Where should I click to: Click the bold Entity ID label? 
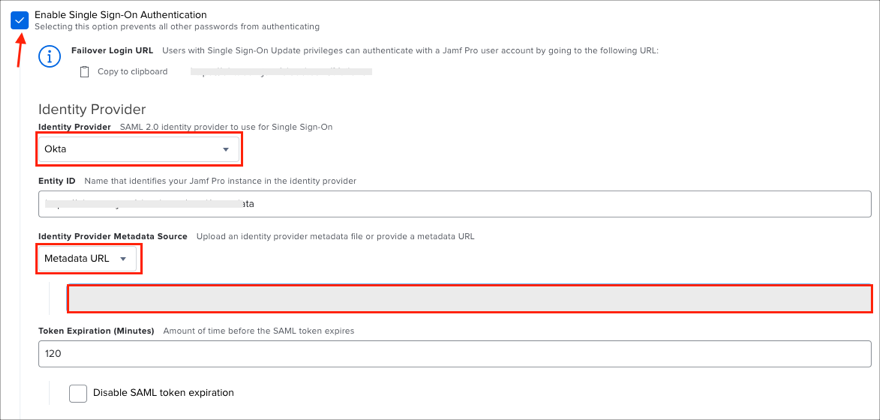tap(57, 181)
